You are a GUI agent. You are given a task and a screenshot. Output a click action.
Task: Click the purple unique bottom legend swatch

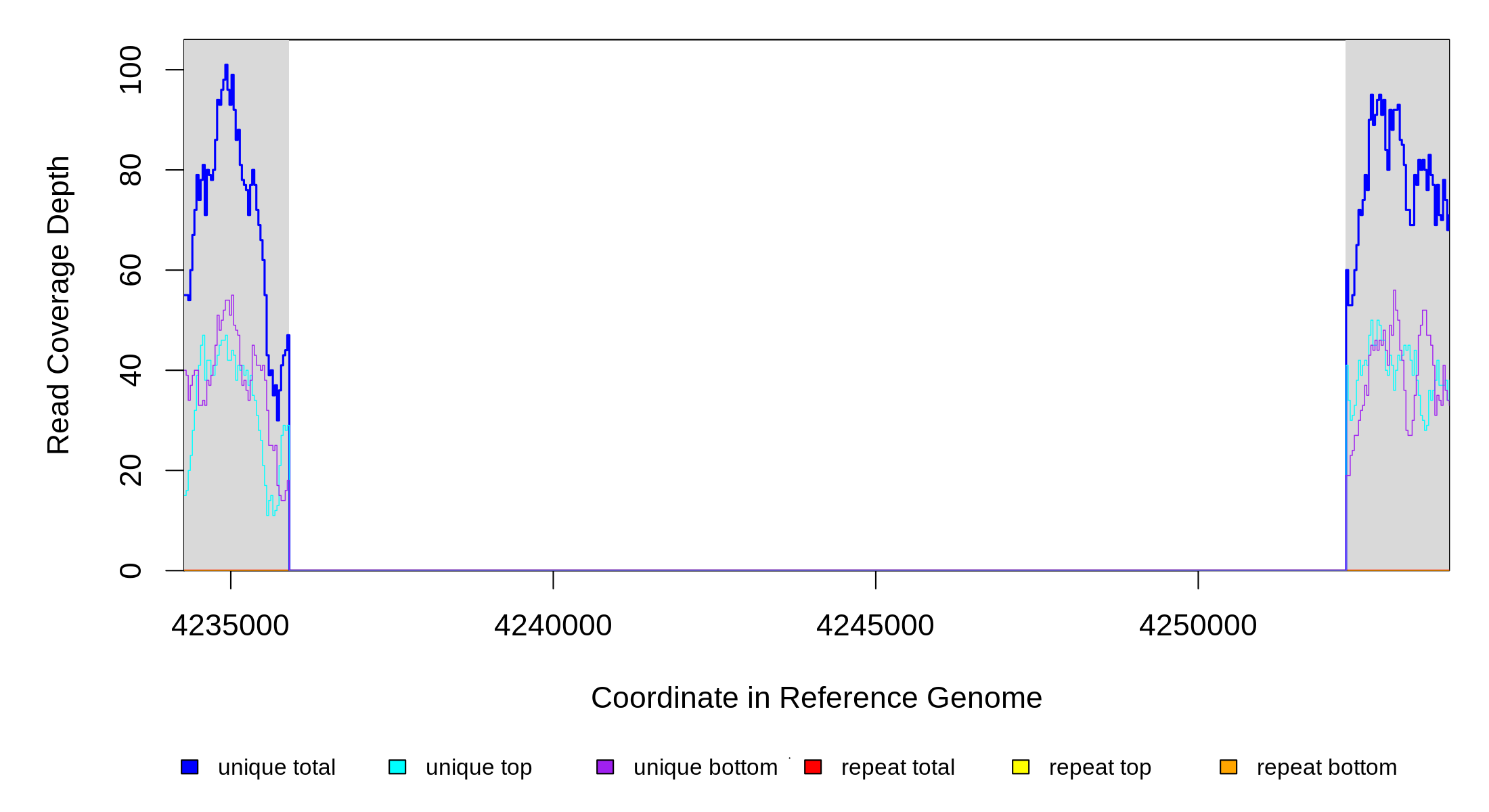(605, 767)
